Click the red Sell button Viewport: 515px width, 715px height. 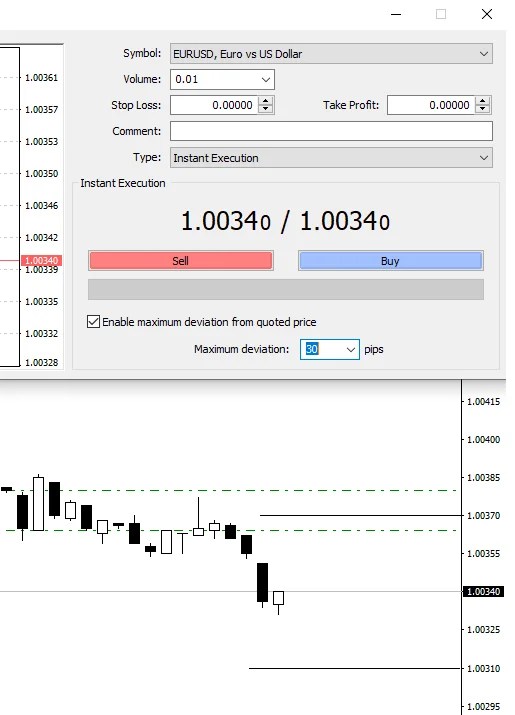tap(181, 261)
